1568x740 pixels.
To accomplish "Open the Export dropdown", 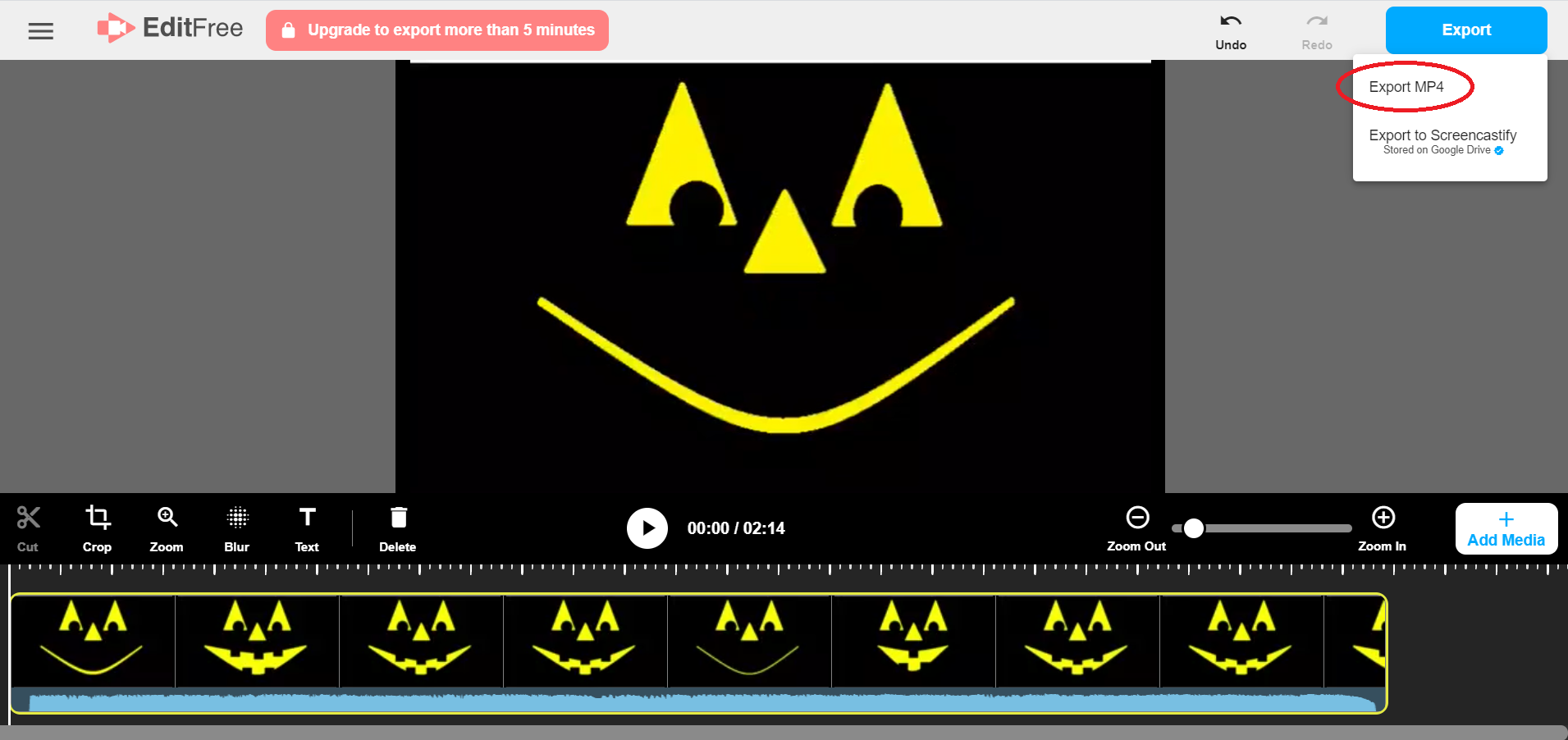I will (x=1465, y=30).
